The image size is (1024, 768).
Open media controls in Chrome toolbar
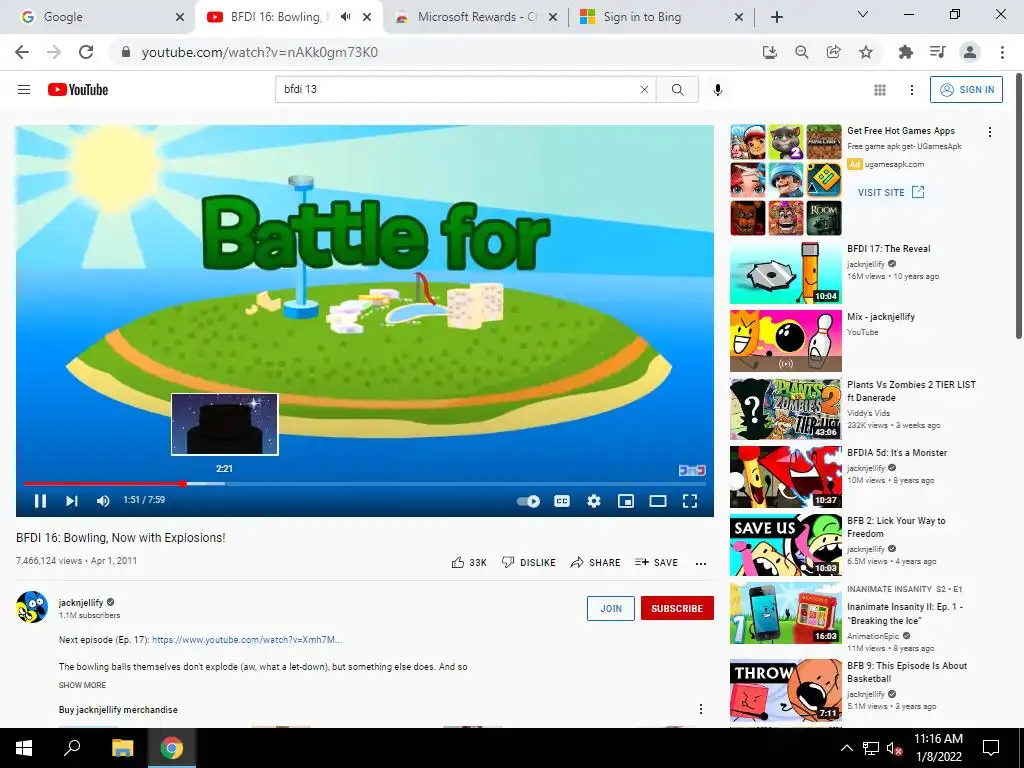[937, 52]
